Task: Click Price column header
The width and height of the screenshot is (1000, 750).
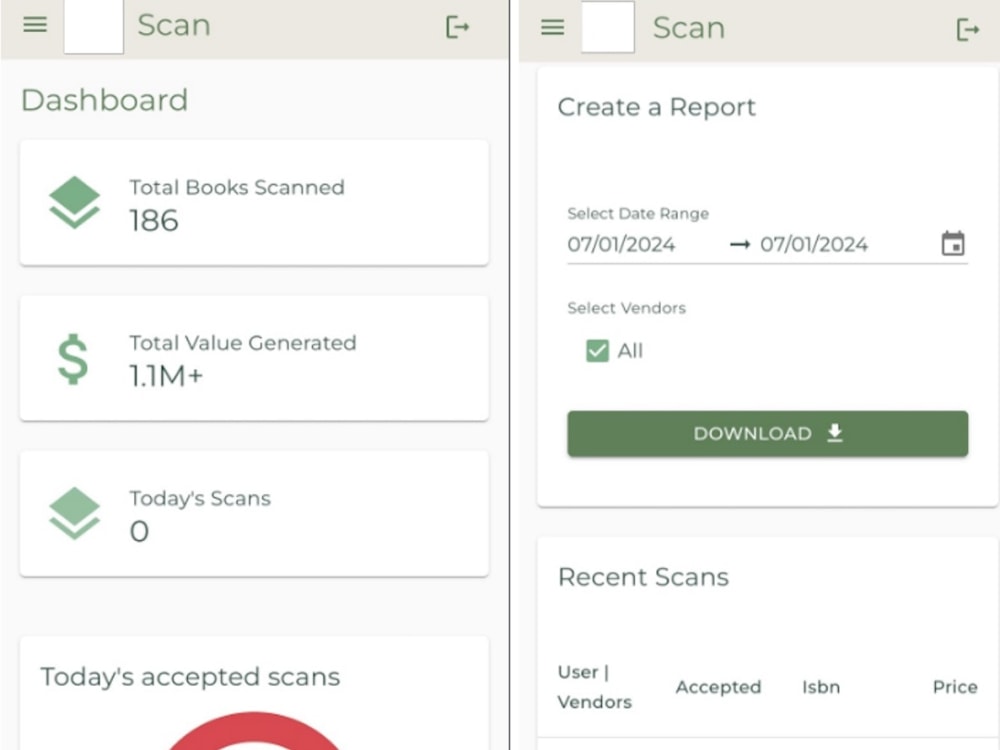Action: (955, 687)
